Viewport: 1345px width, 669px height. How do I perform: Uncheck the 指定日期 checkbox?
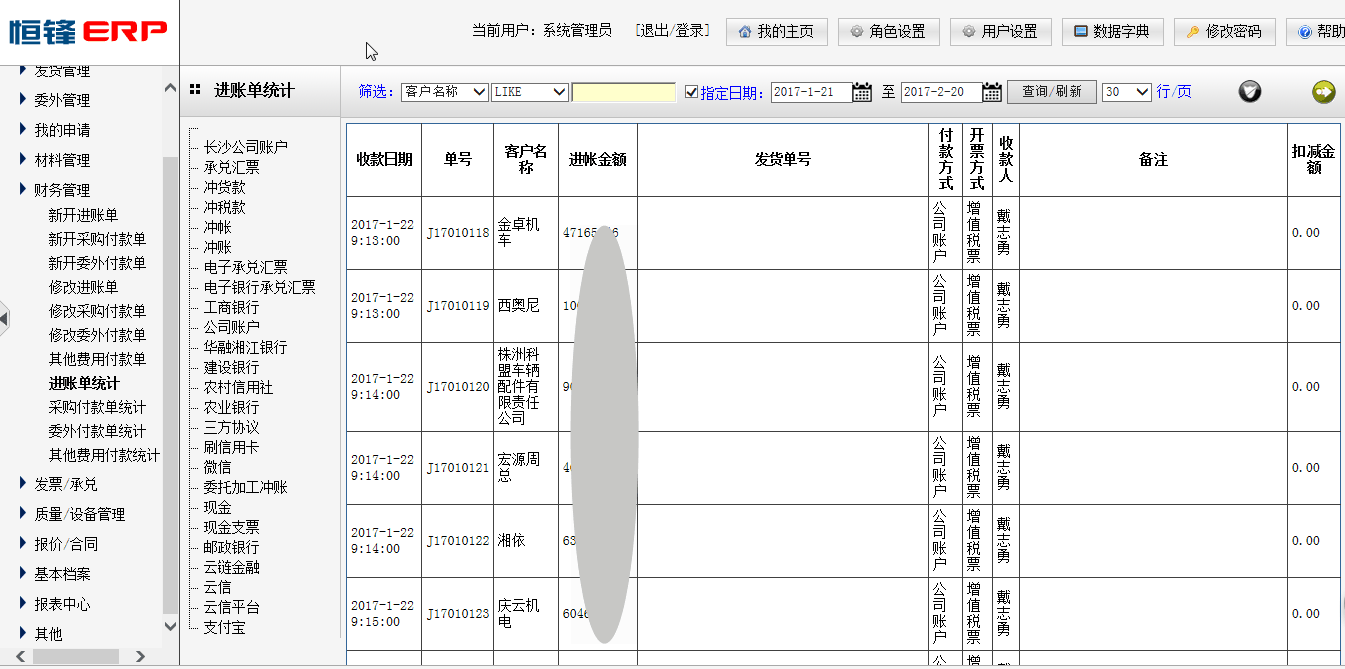(691, 91)
